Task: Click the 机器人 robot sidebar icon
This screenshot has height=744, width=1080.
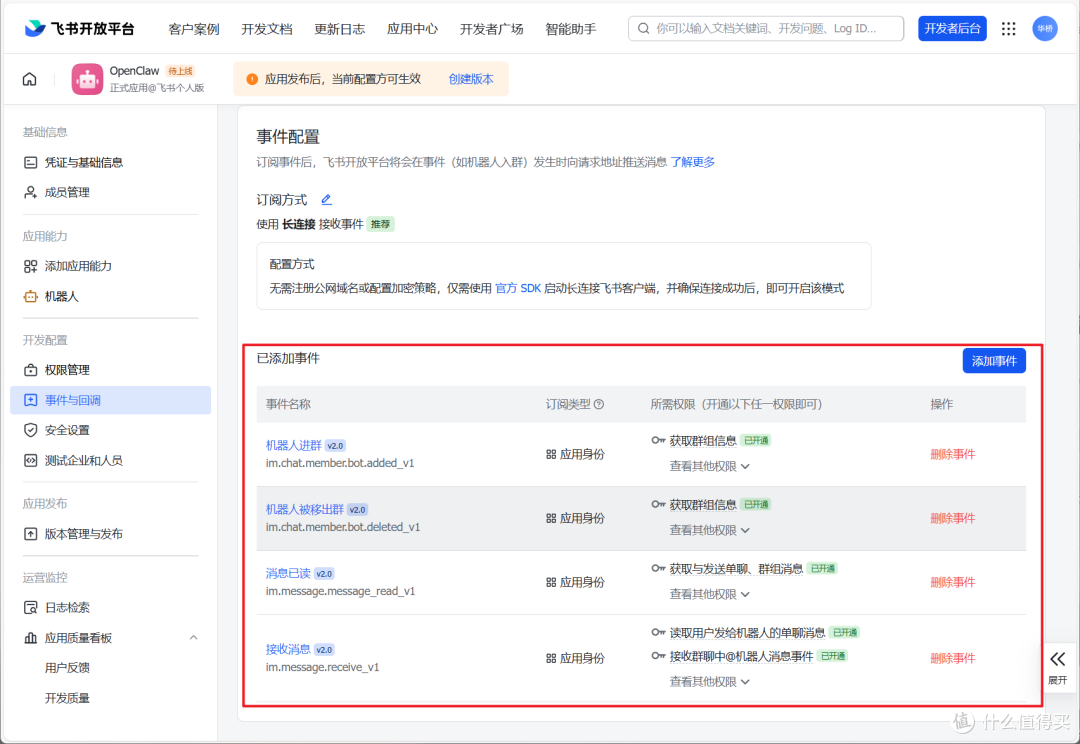Action: 30,296
